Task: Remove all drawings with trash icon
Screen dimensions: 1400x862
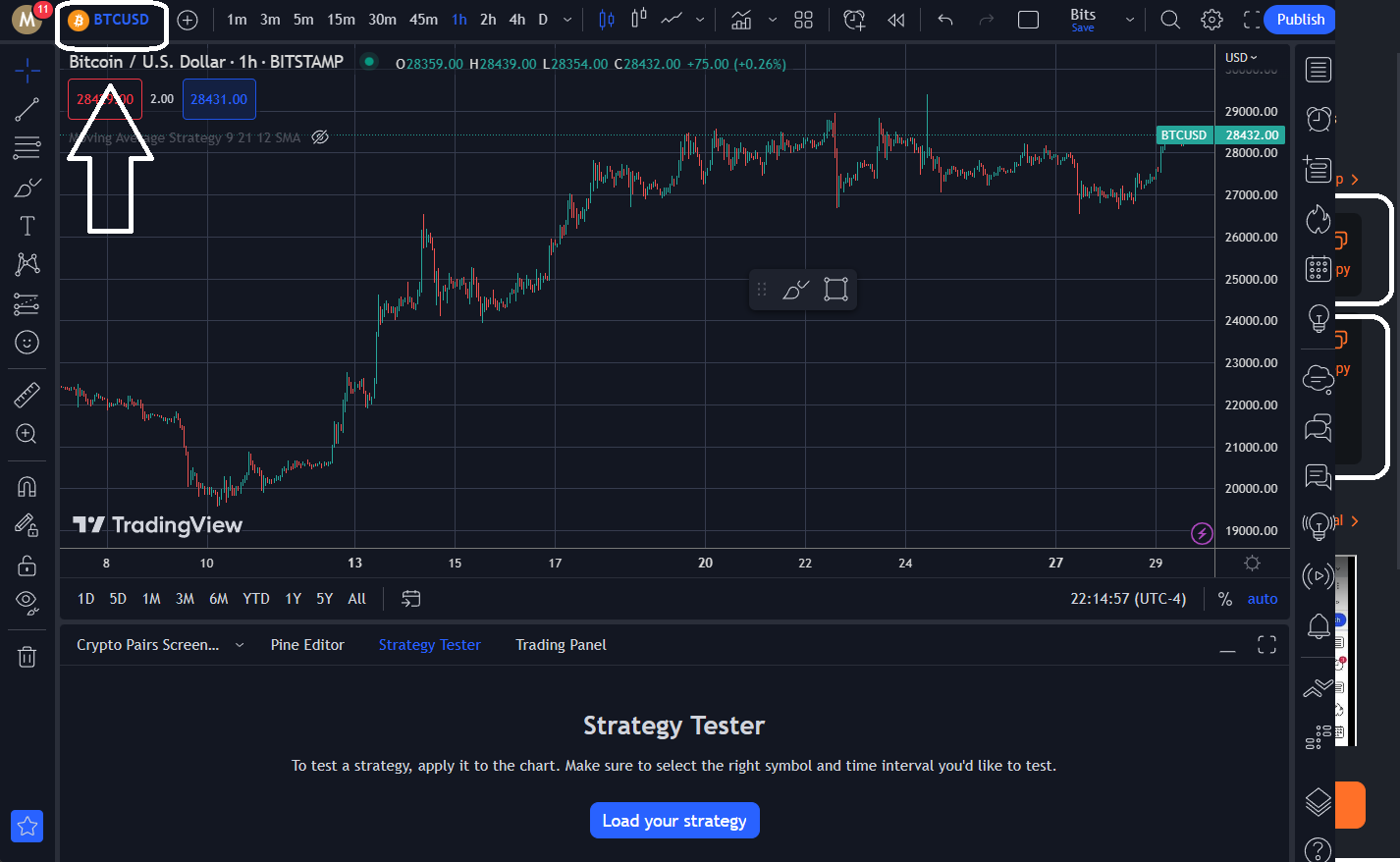Action: (27, 655)
